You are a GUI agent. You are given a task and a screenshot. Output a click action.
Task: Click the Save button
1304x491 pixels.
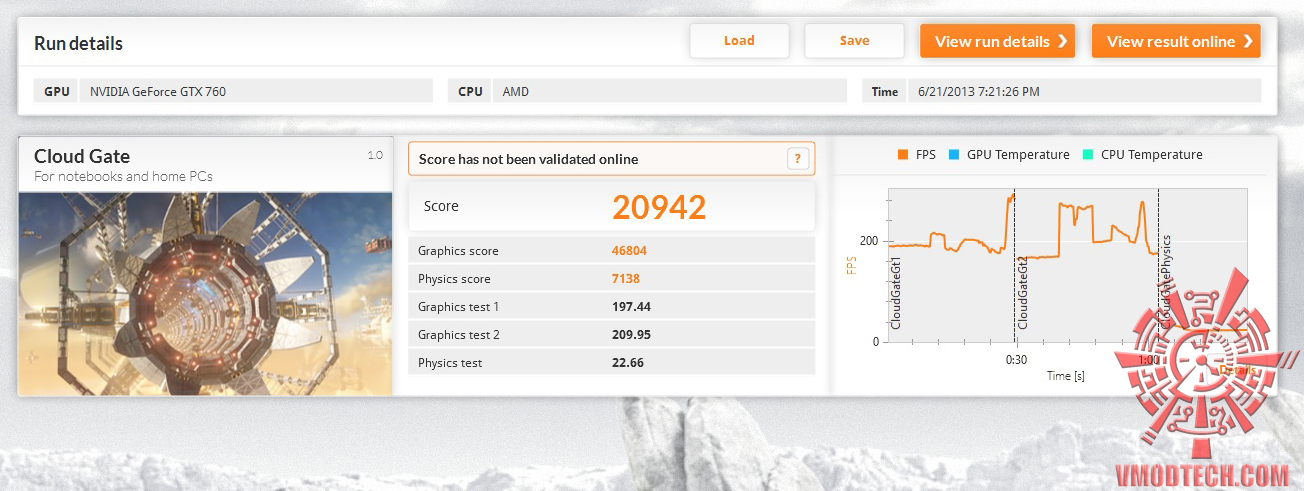pos(854,41)
